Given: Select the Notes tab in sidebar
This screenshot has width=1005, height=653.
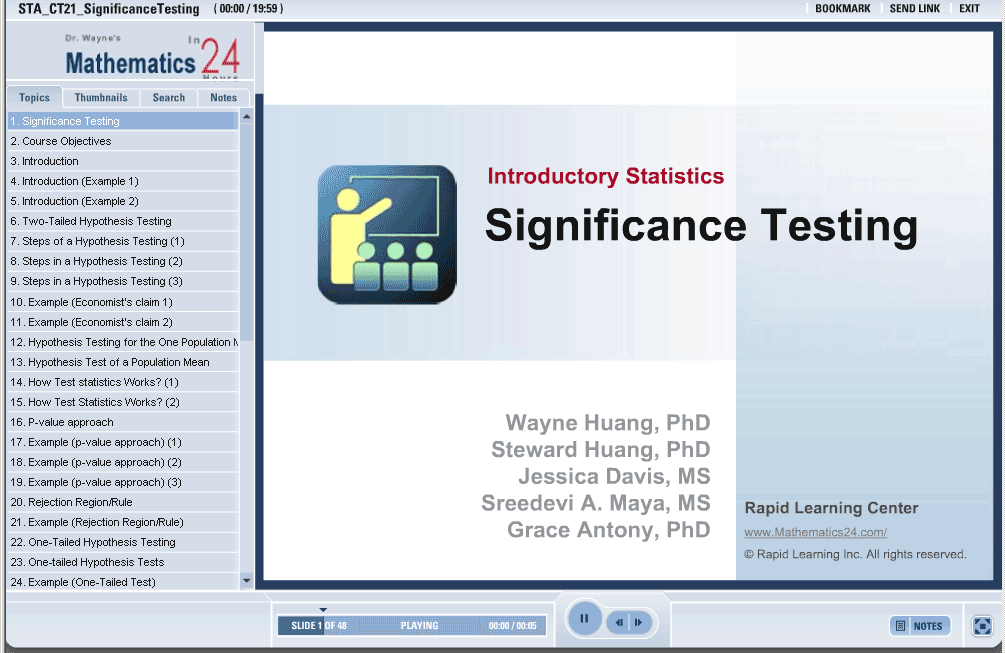Looking at the screenshot, I should coord(224,98).
